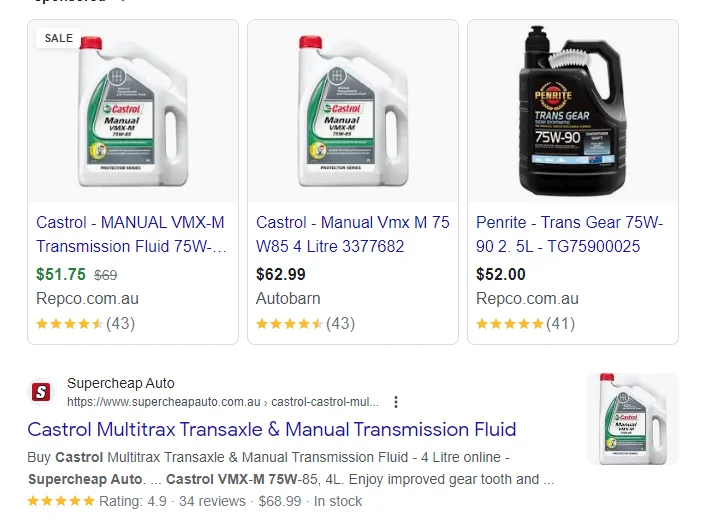
Task: Open Castrol Multitrax Transaxle & Manual Transmission Fluid result
Action: (x=271, y=430)
